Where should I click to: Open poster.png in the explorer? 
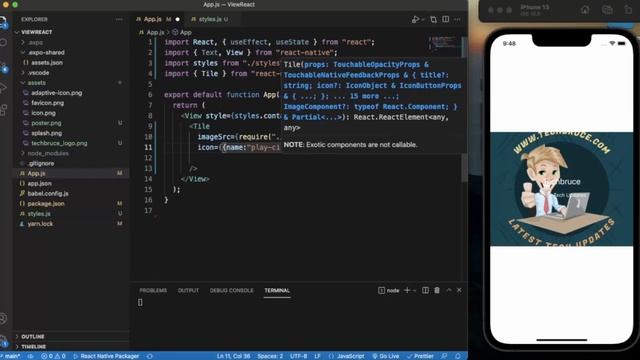46,123
